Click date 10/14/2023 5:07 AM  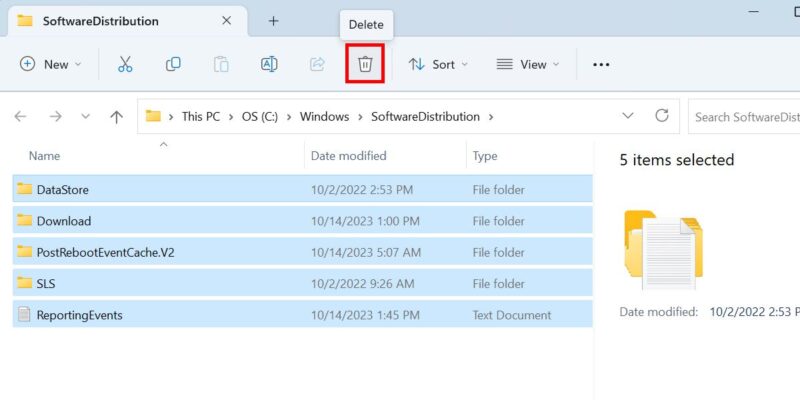tap(366, 252)
